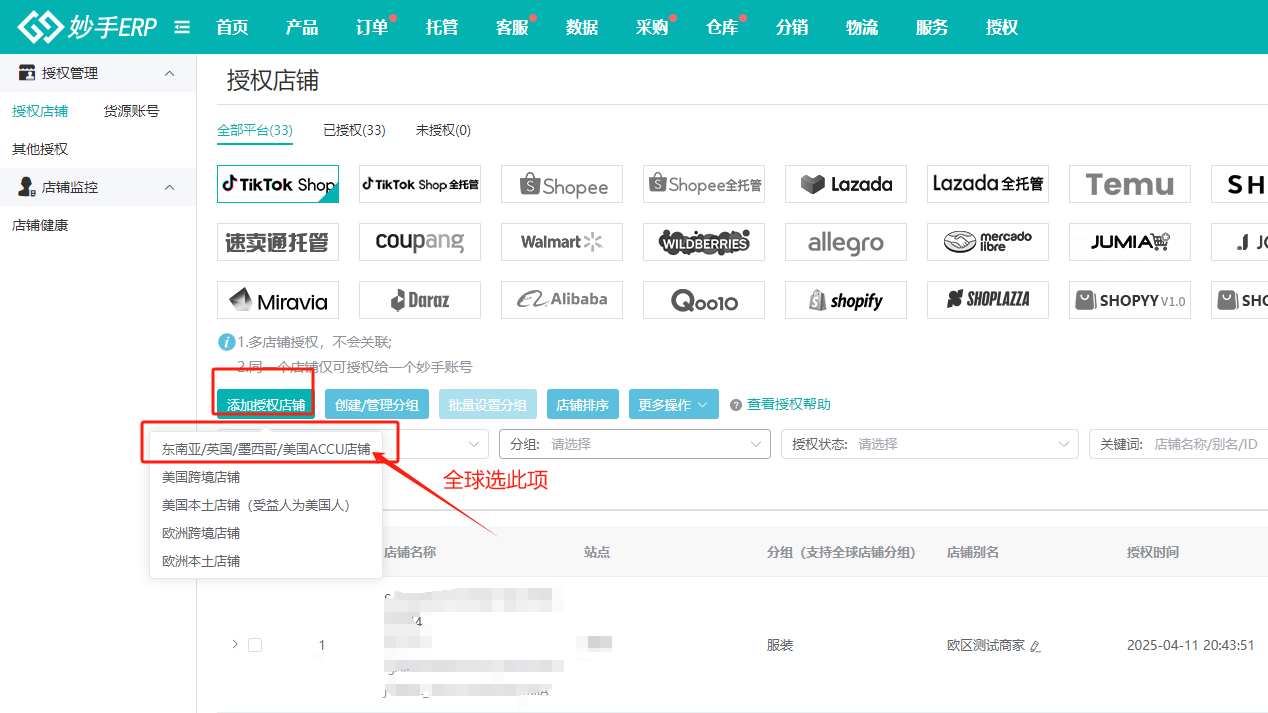The height and width of the screenshot is (713, 1268).
Task: Select the 速卖通托管 platform tile
Action: (278, 242)
